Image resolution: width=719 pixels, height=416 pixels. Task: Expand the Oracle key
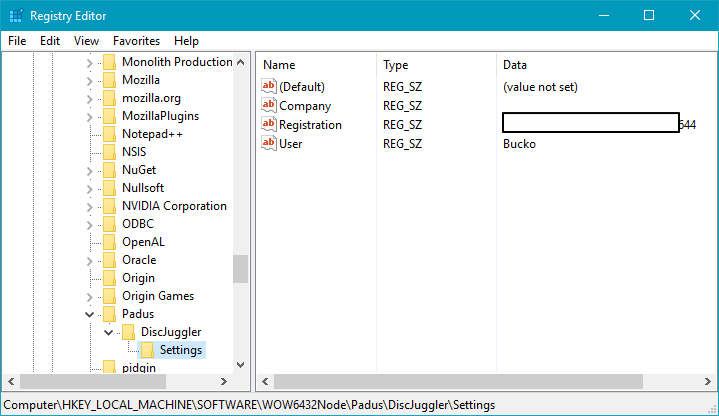(89, 261)
